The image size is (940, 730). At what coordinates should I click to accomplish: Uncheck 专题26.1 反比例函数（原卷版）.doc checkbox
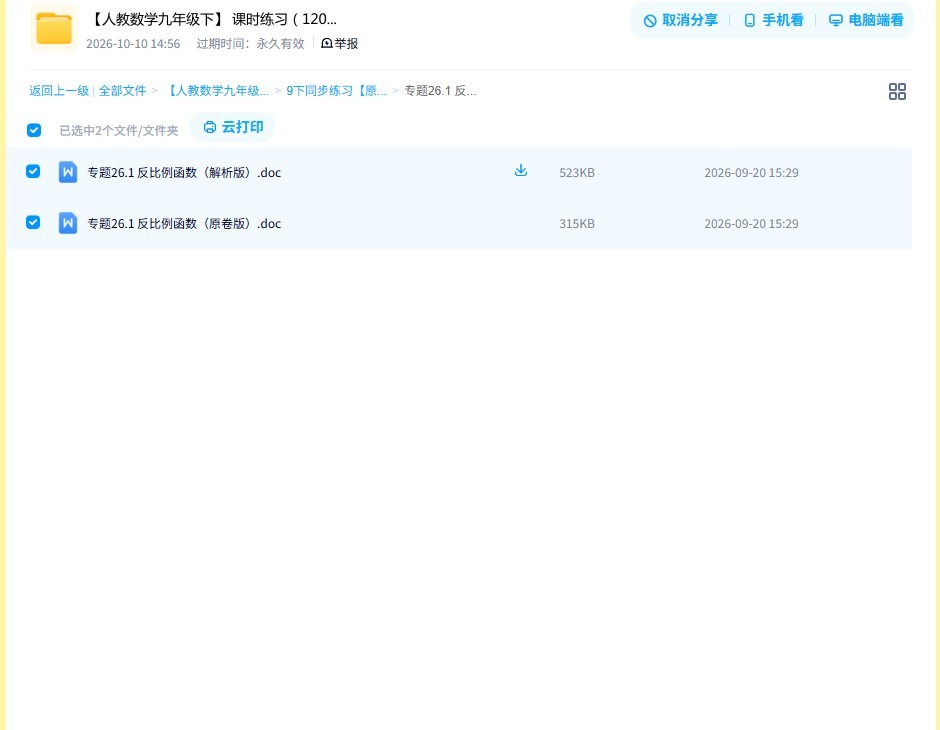tap(33, 222)
